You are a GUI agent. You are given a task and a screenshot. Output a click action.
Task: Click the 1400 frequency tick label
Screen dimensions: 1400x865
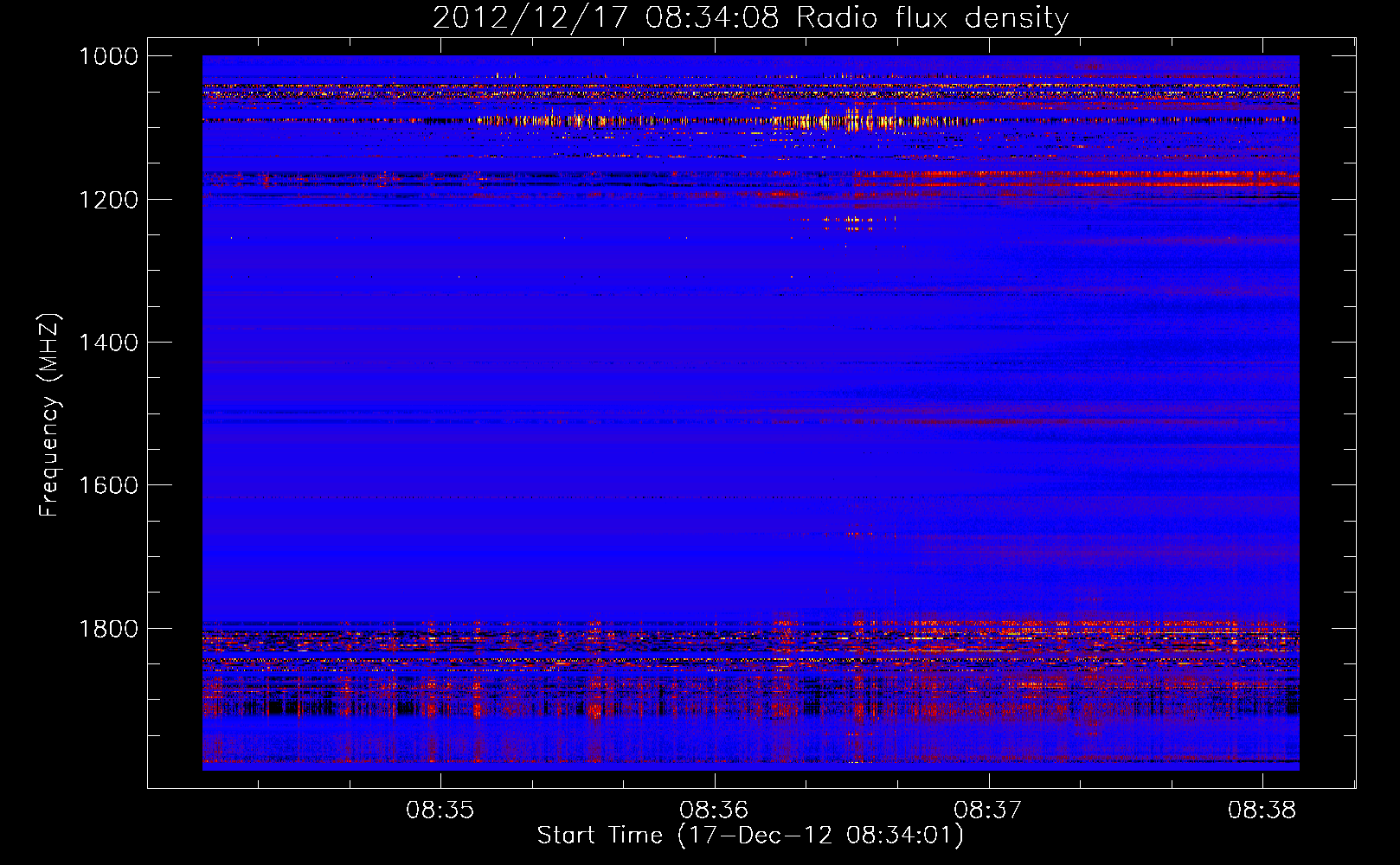(x=108, y=343)
